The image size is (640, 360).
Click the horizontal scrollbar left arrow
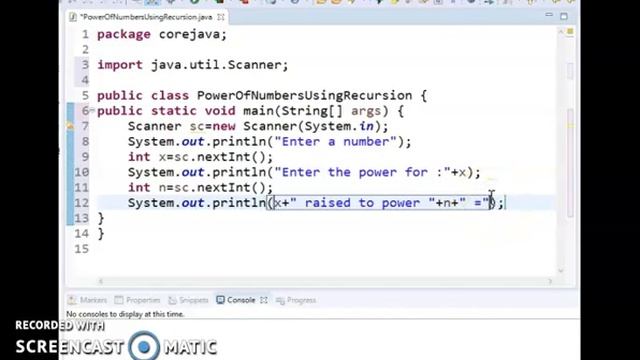click(100, 281)
